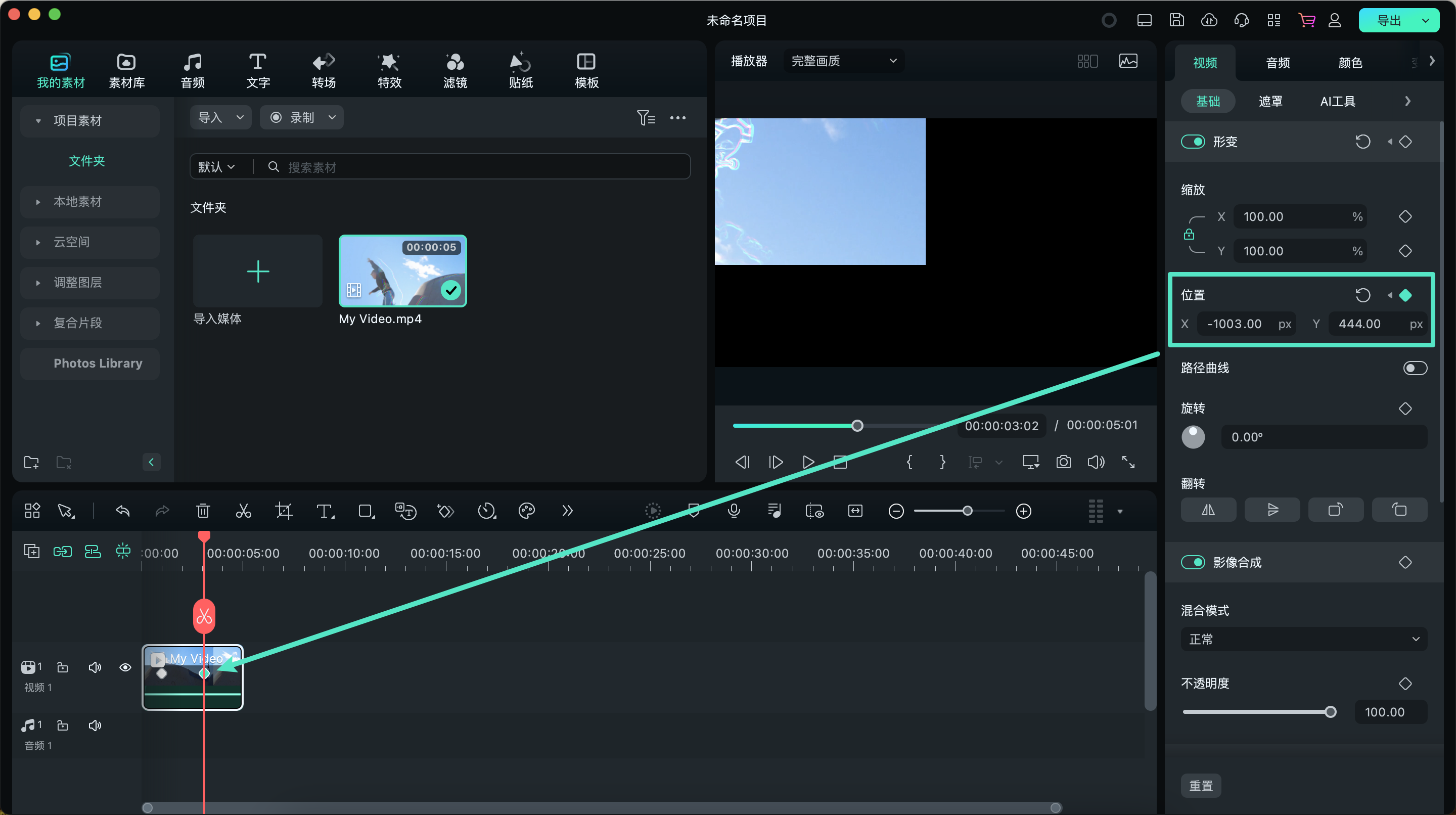Click the split scissors tool in timeline toolbar

(243, 511)
